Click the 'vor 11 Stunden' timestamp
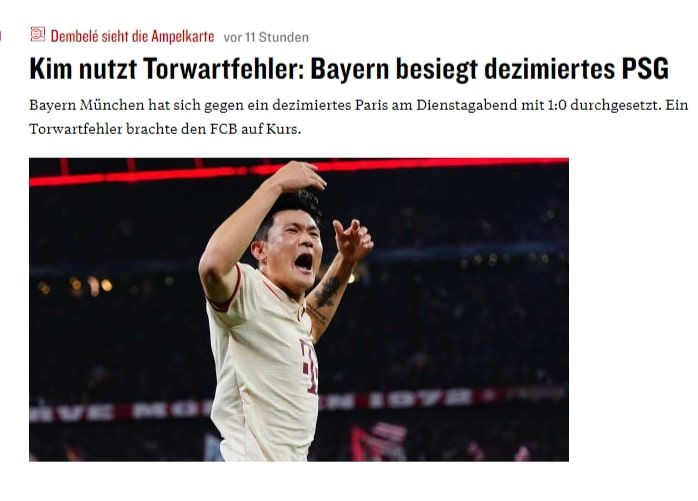Screen dimensions: 698x501 [x=266, y=37]
